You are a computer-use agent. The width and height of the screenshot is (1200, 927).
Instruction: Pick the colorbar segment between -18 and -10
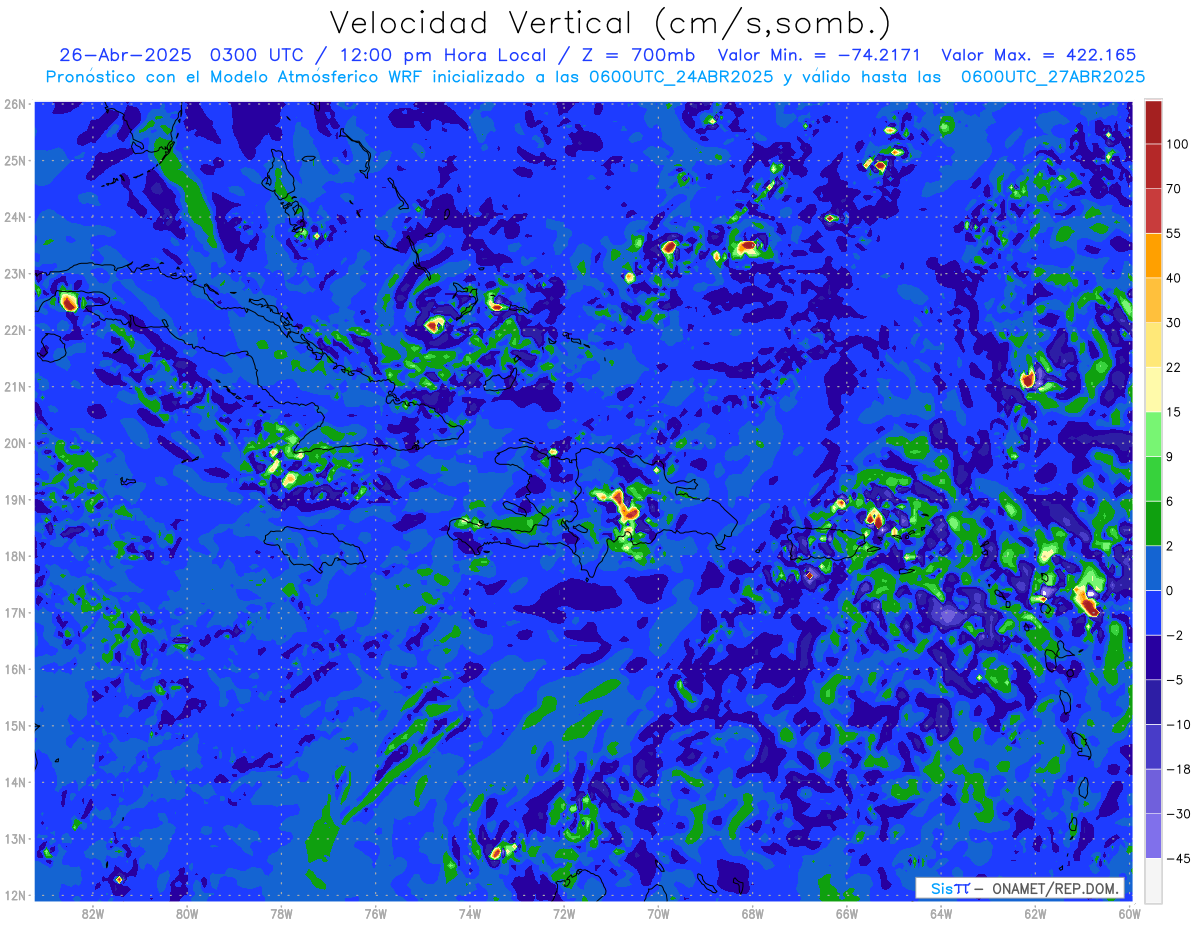tap(1153, 746)
